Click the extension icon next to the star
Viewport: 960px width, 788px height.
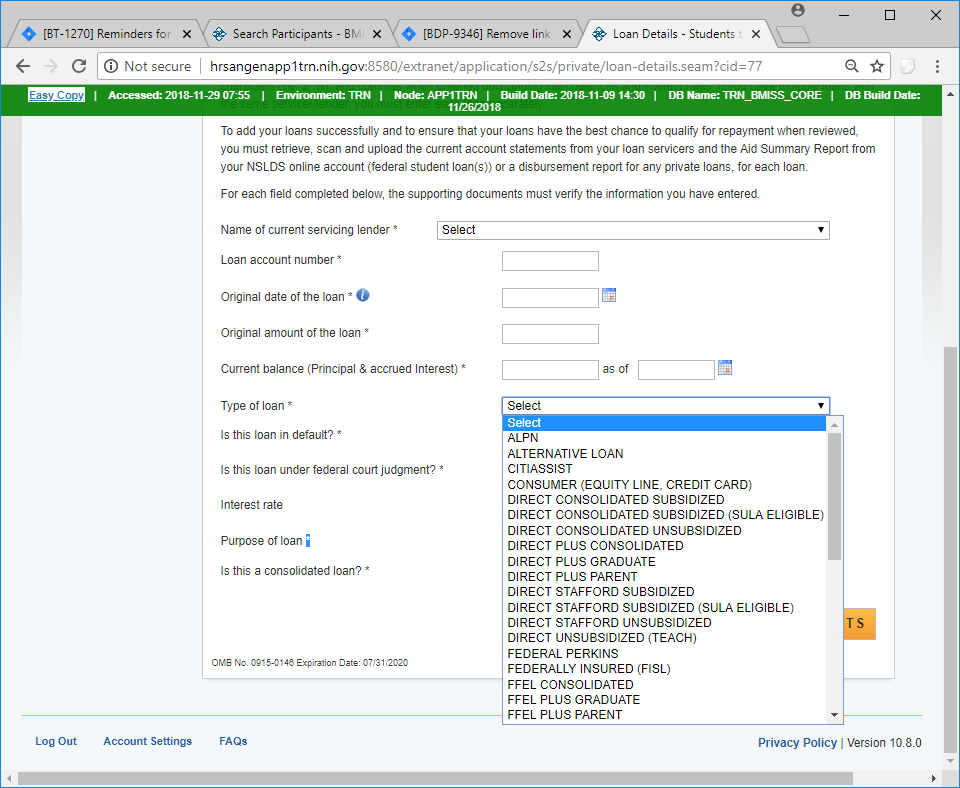tap(907, 66)
